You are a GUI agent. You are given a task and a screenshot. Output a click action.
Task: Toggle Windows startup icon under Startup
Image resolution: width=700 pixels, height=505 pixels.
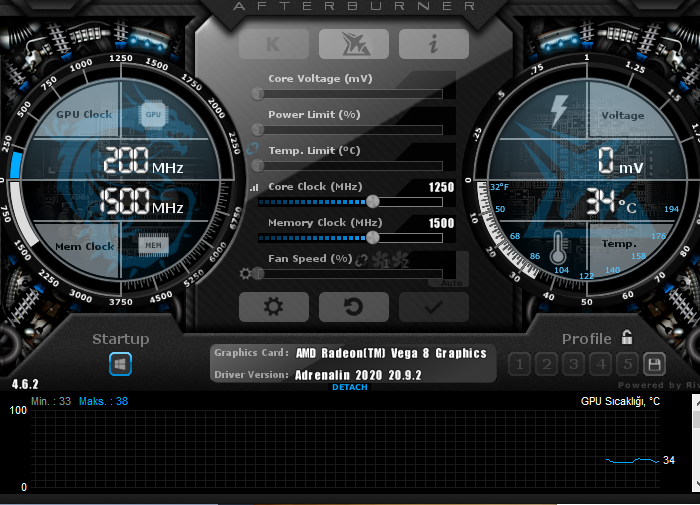click(x=121, y=364)
